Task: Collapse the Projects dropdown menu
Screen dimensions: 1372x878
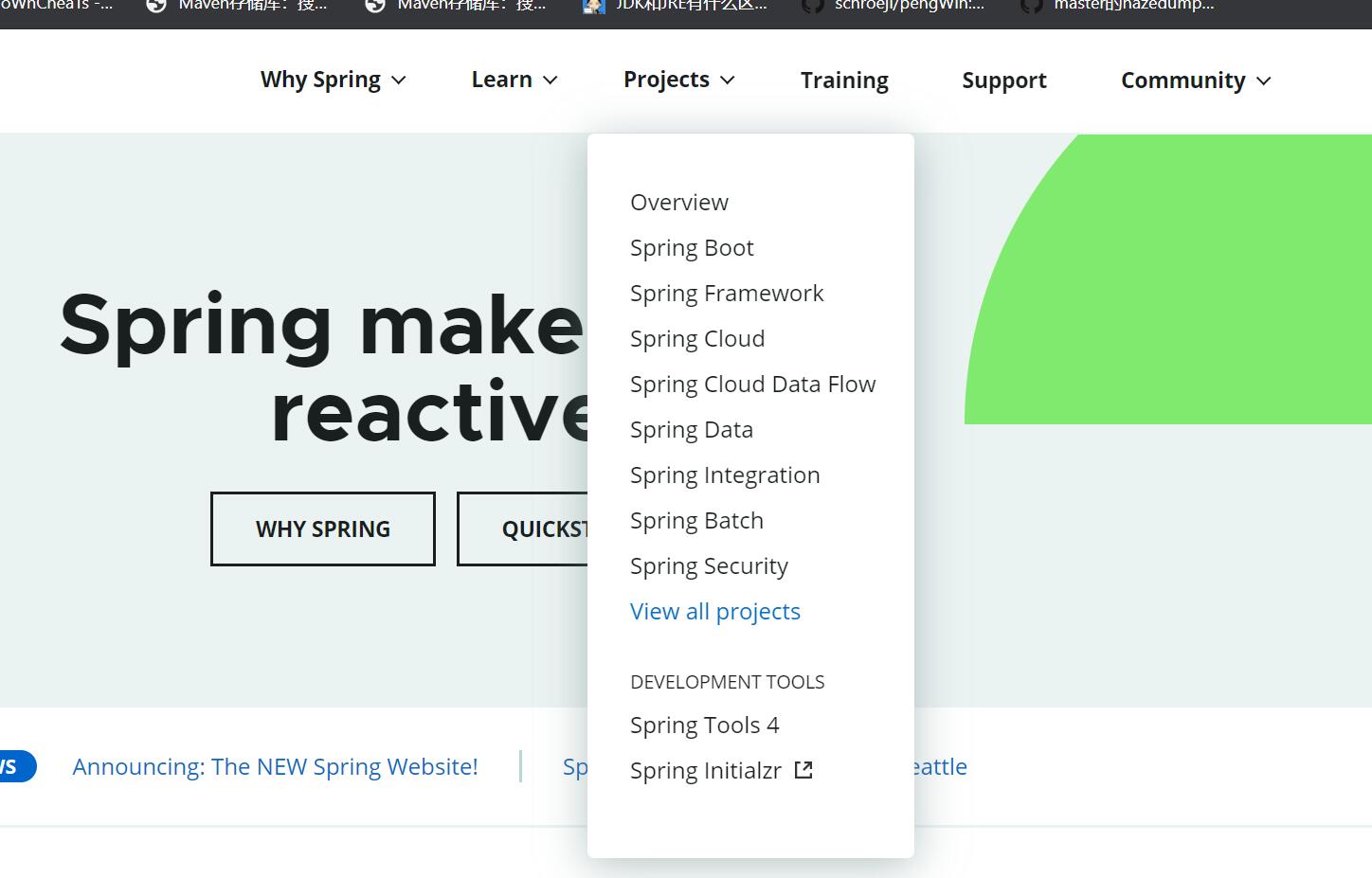Action: pos(678,80)
